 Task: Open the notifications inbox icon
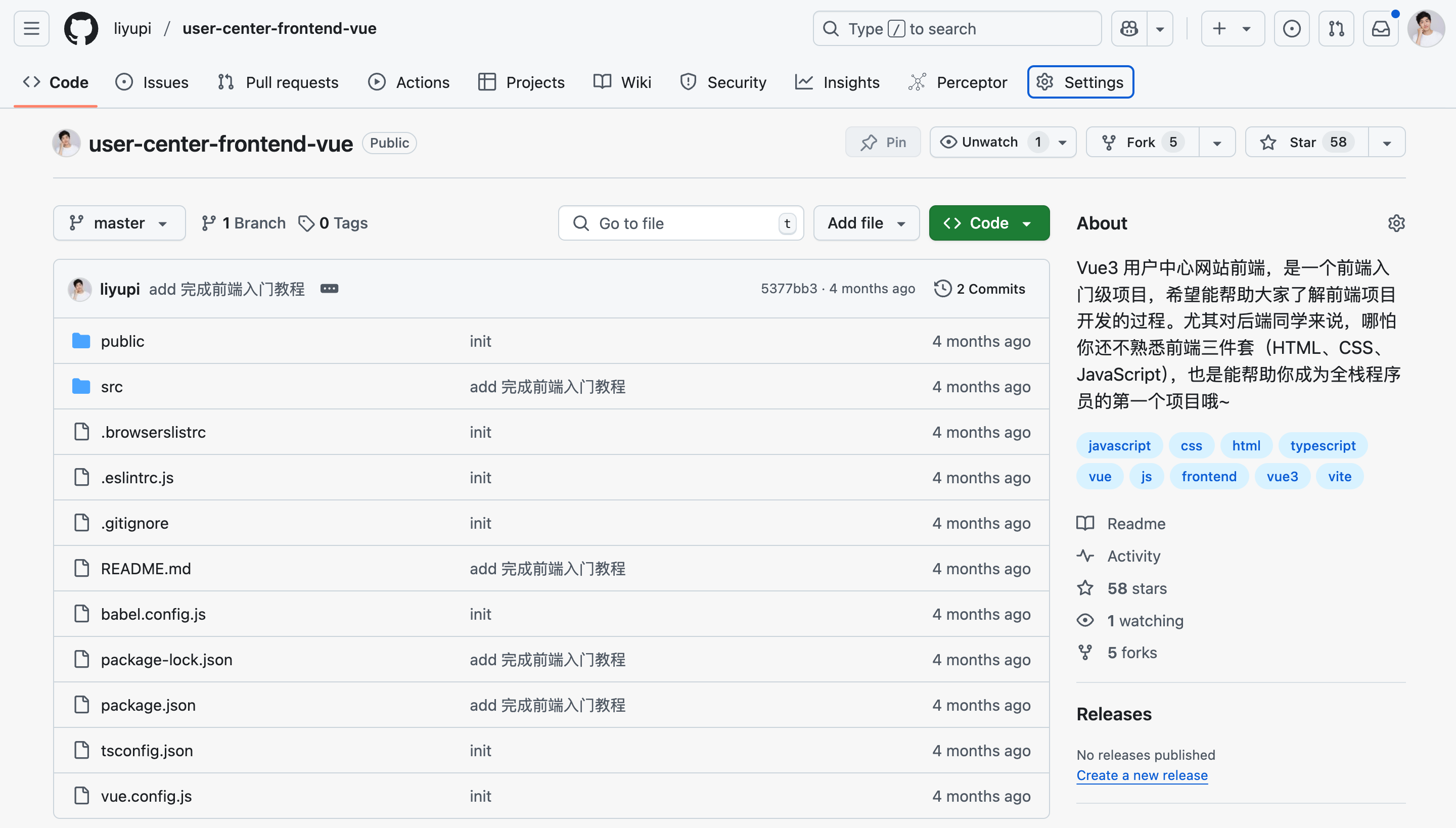[x=1380, y=28]
